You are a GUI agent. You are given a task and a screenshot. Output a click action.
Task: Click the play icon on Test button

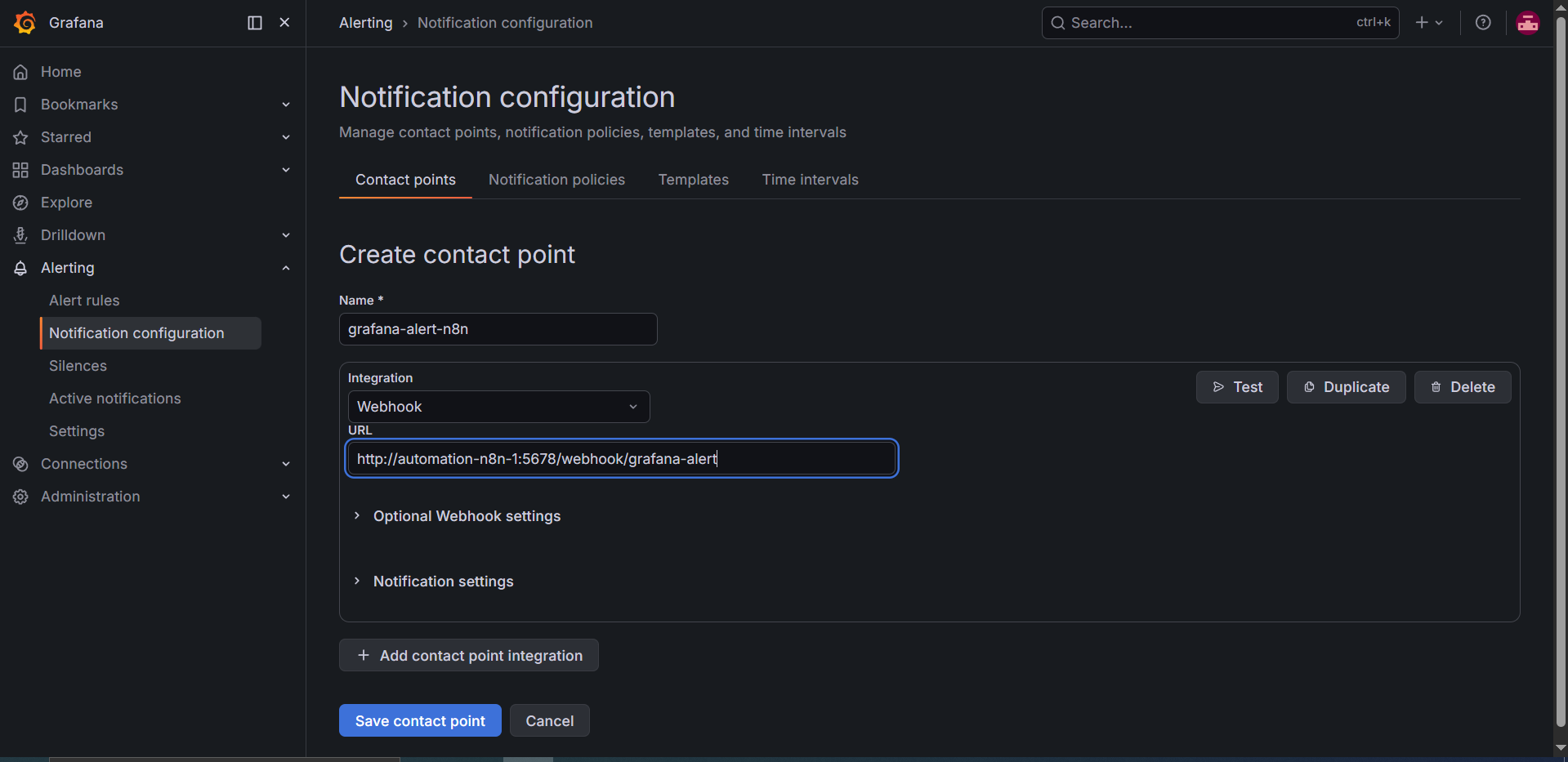[1218, 387]
